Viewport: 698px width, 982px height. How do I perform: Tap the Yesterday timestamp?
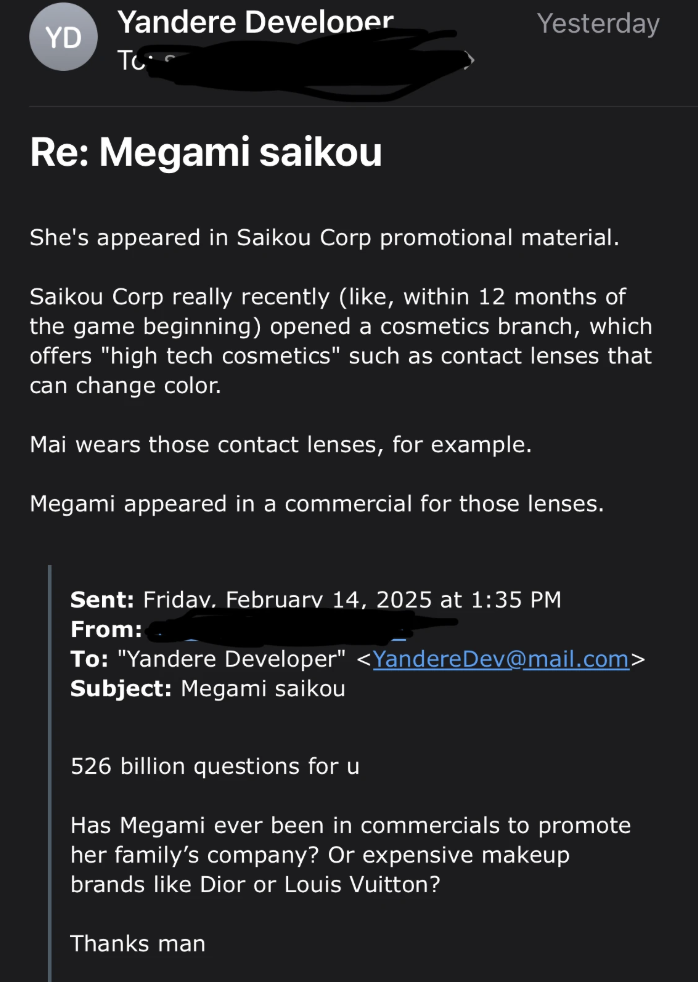coord(598,24)
